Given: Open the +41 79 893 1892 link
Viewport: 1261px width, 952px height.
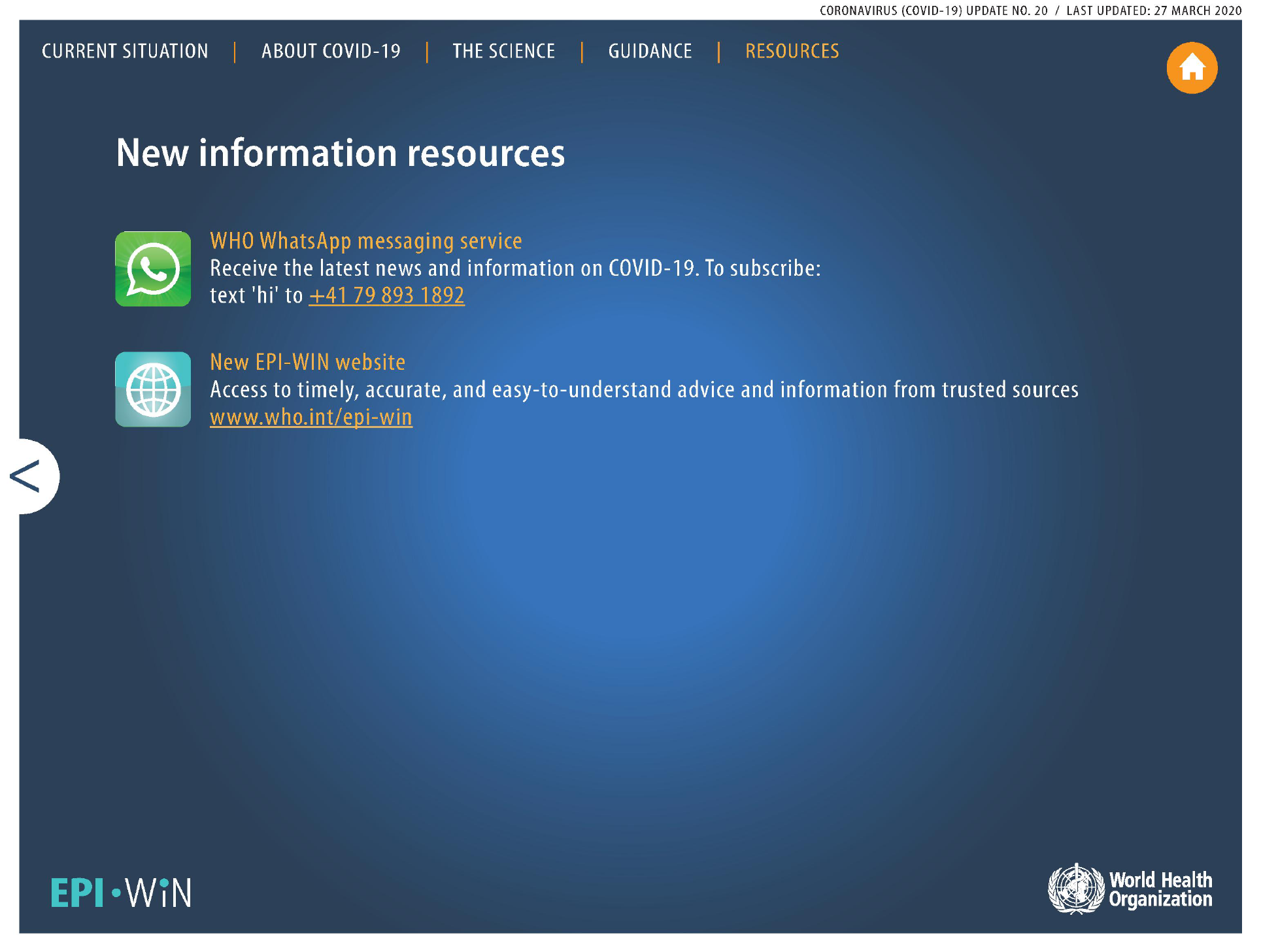Looking at the screenshot, I should tap(386, 296).
